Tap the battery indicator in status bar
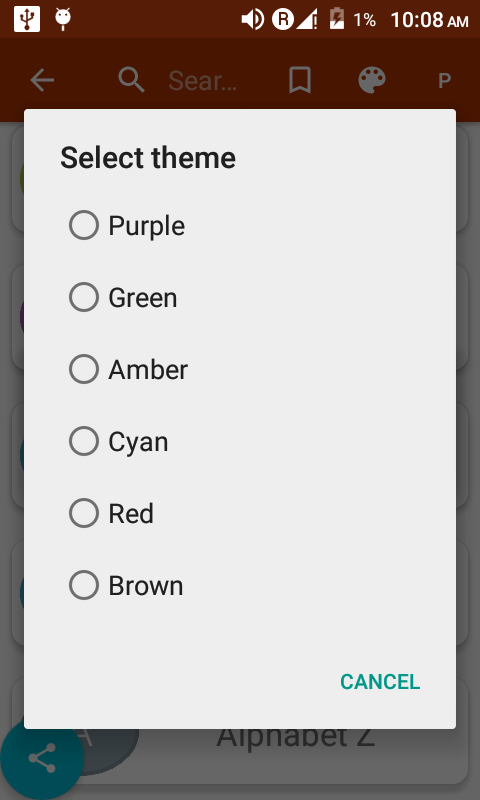This screenshot has width=480, height=800. pos(337,19)
